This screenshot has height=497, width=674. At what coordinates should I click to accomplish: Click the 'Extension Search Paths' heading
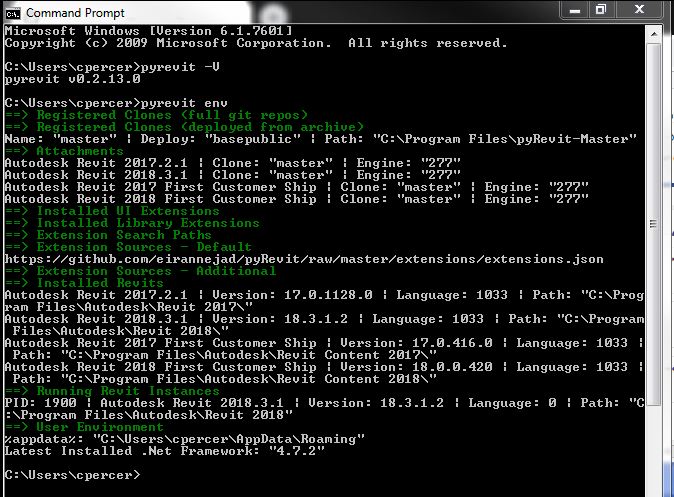point(108,236)
